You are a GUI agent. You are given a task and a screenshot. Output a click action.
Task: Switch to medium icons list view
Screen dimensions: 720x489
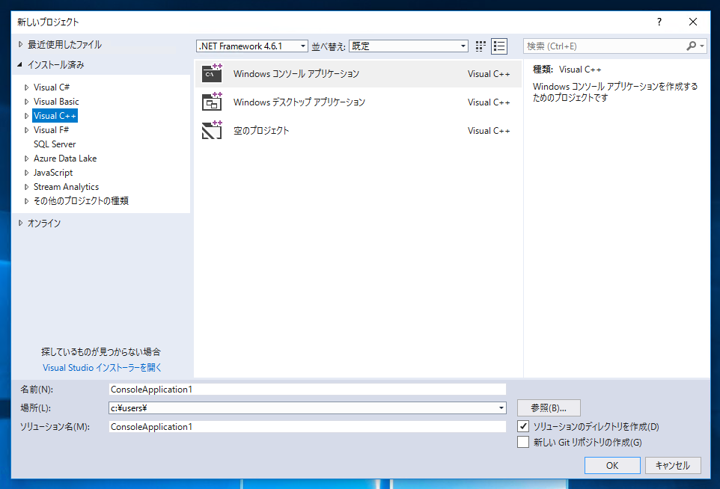(x=499, y=46)
